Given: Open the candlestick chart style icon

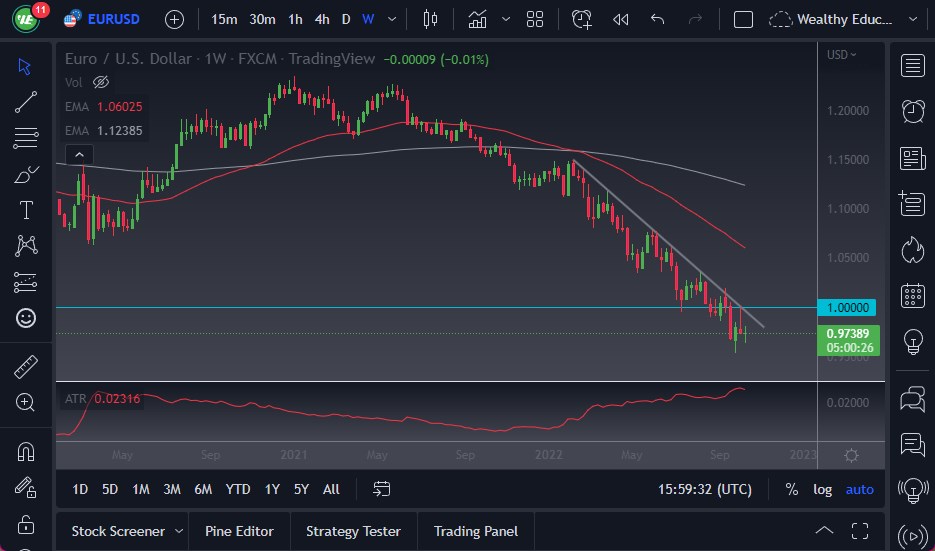Looking at the screenshot, I should (x=431, y=19).
